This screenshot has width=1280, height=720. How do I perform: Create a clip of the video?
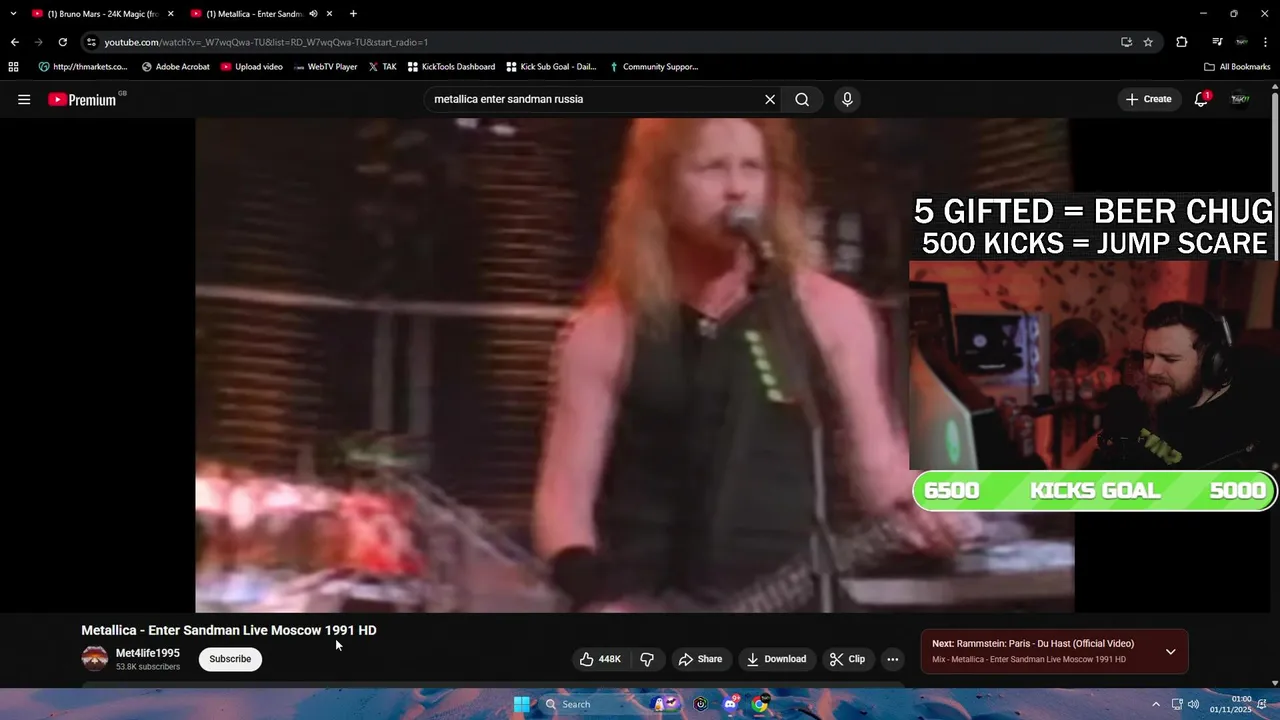click(847, 659)
